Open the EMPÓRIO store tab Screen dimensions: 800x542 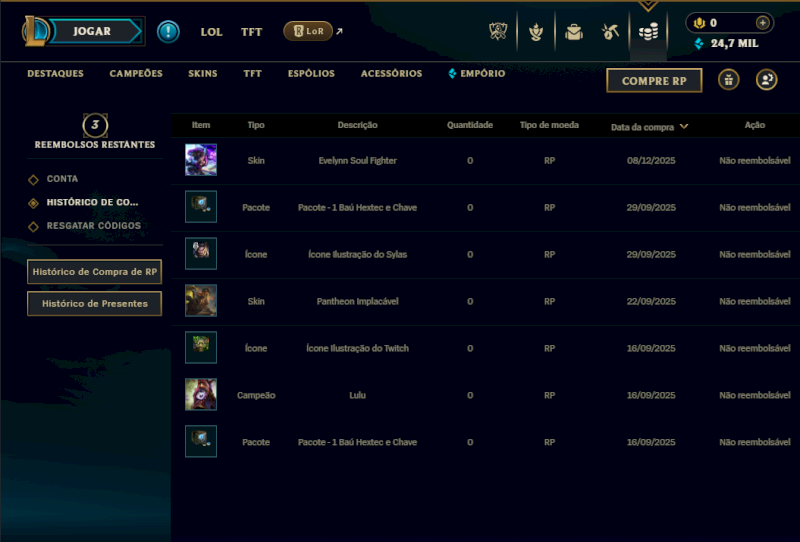[477, 73]
